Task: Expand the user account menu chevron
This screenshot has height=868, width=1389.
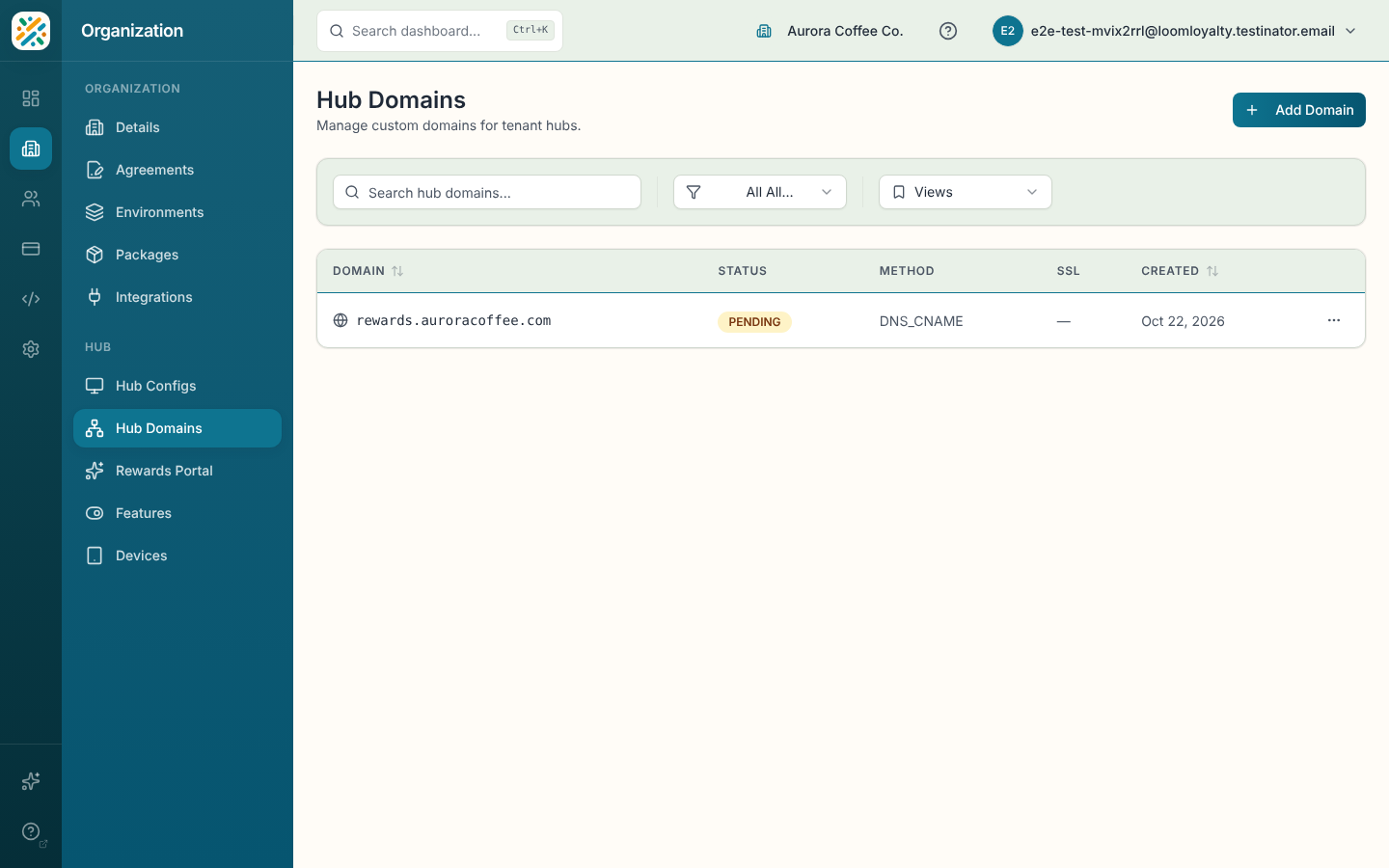Action: pyautogui.click(x=1350, y=31)
